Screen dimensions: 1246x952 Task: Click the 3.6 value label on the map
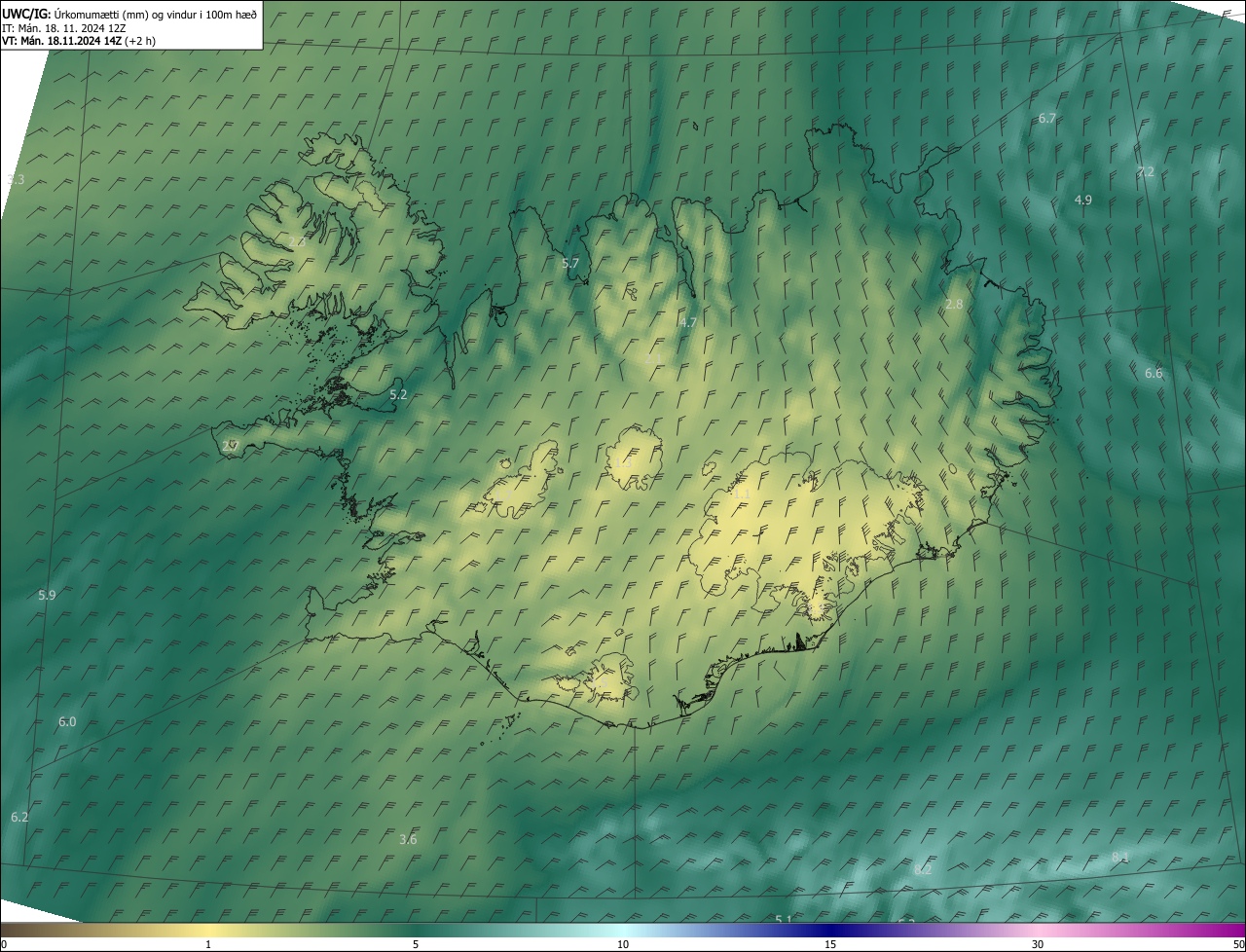pos(408,839)
